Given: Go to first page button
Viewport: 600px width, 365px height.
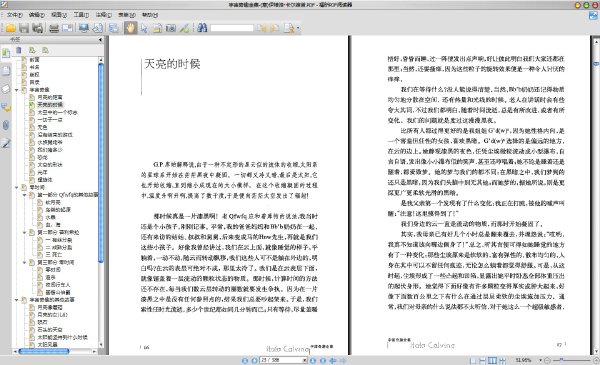Looking at the screenshot, I should (245, 360).
